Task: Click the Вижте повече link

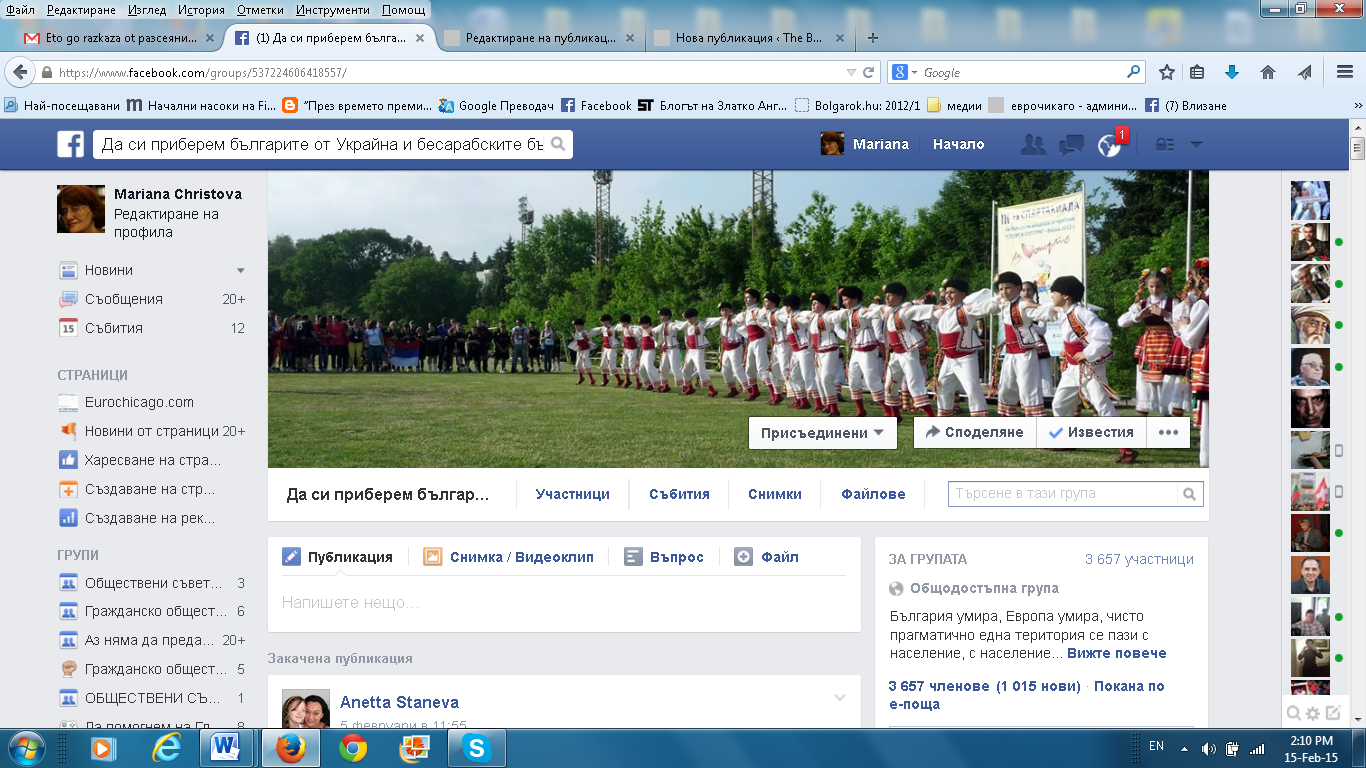Action: (x=1116, y=653)
